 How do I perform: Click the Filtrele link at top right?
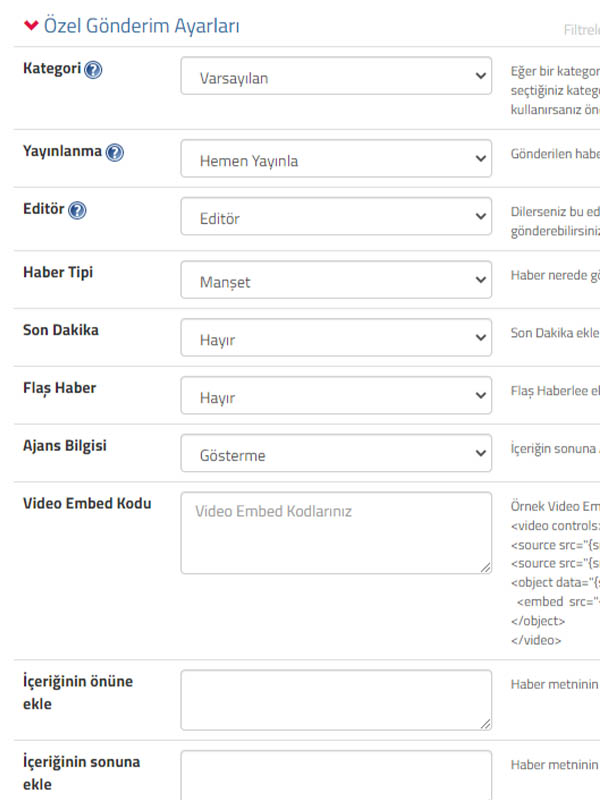[581, 30]
